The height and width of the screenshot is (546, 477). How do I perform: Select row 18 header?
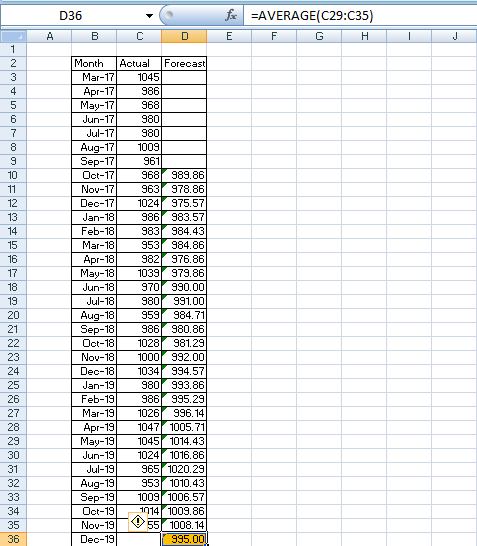(13, 287)
